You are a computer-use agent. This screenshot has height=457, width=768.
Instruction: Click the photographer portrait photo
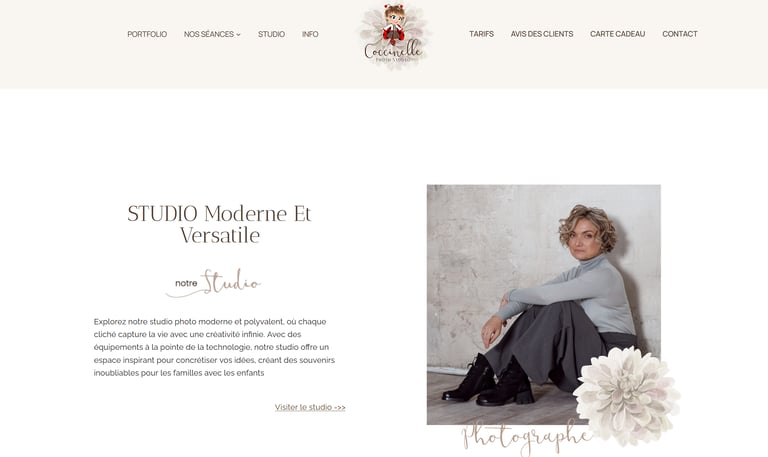point(544,304)
